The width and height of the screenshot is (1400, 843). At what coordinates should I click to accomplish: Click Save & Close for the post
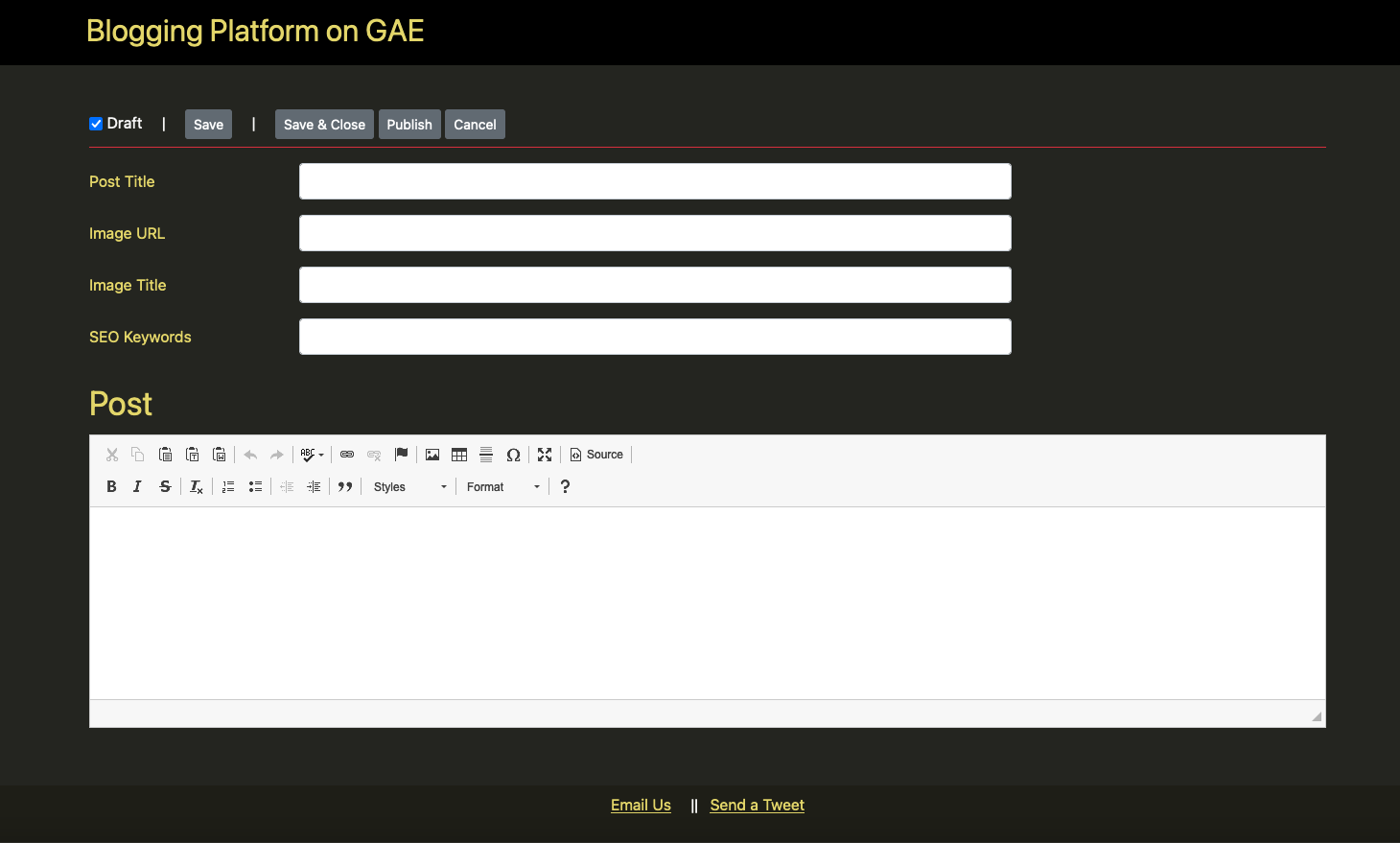323,124
